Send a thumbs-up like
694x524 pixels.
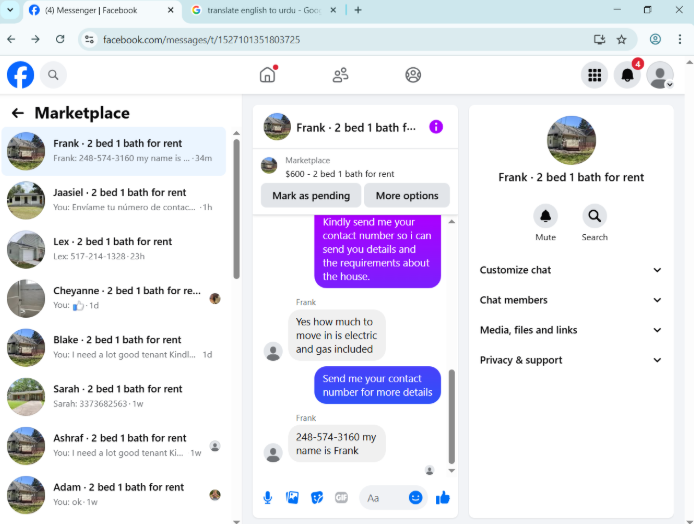click(443, 498)
